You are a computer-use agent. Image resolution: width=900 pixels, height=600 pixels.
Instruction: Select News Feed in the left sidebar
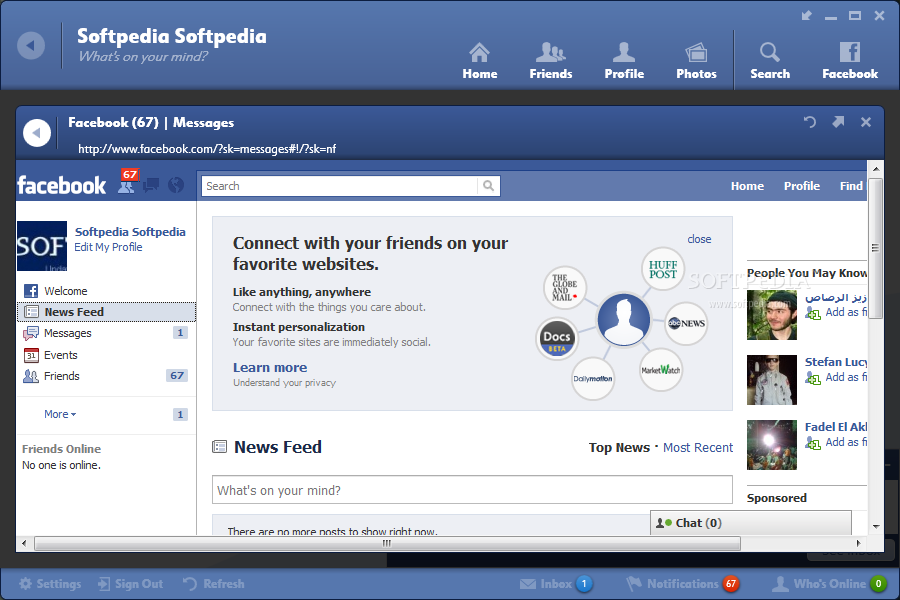[x=106, y=312]
